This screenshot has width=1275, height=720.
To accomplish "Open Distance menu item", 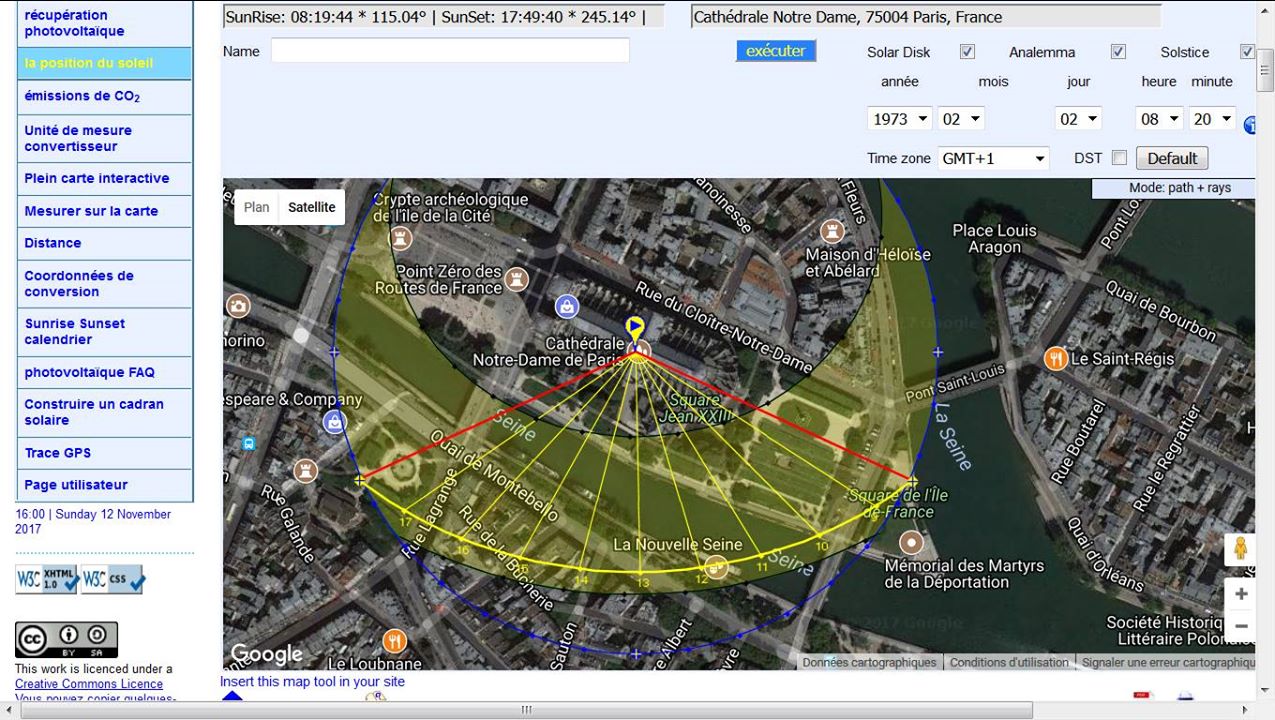I will click(x=104, y=243).
